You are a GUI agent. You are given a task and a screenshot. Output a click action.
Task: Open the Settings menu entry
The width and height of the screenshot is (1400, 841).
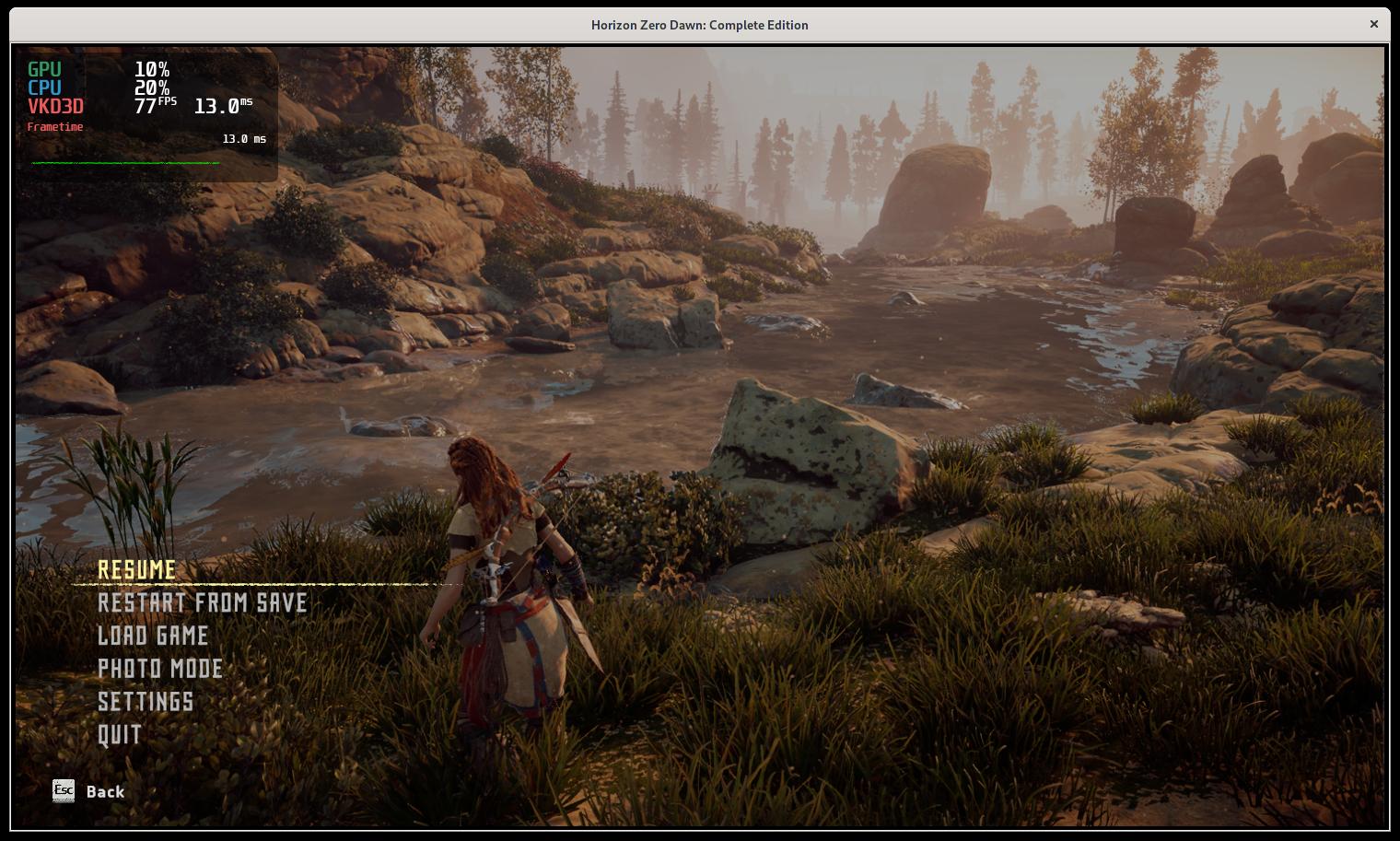146,702
